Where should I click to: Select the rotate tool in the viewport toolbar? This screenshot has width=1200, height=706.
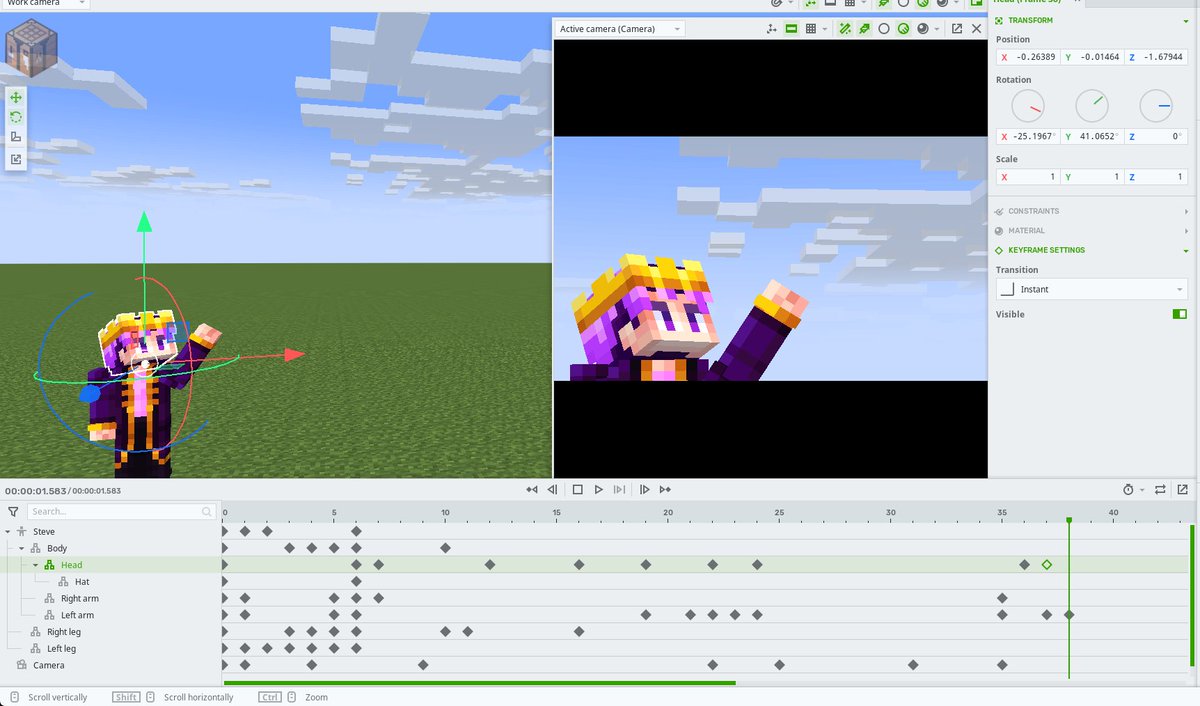16,117
